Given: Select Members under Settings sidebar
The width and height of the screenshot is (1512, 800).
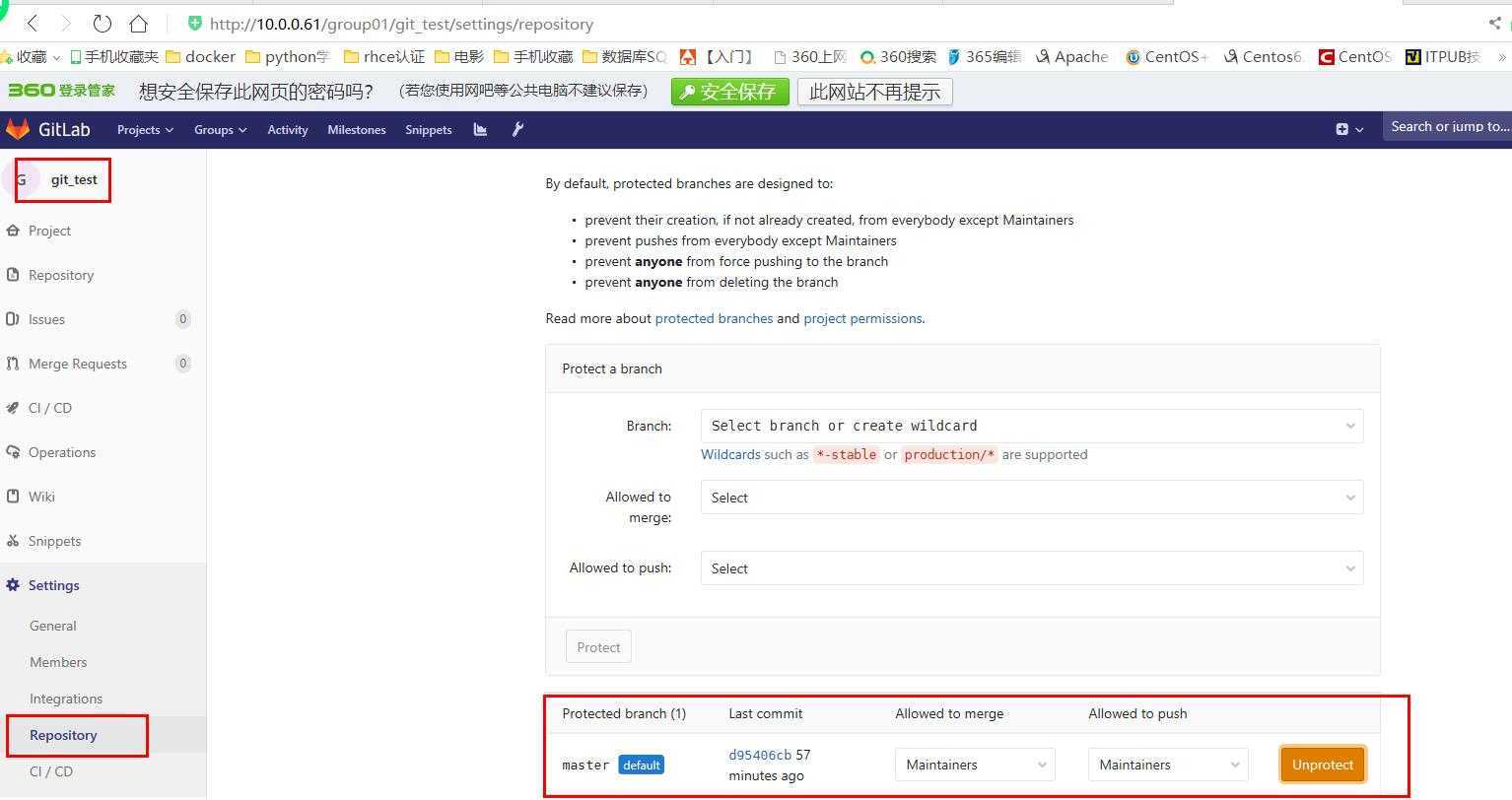Looking at the screenshot, I should (58, 662).
